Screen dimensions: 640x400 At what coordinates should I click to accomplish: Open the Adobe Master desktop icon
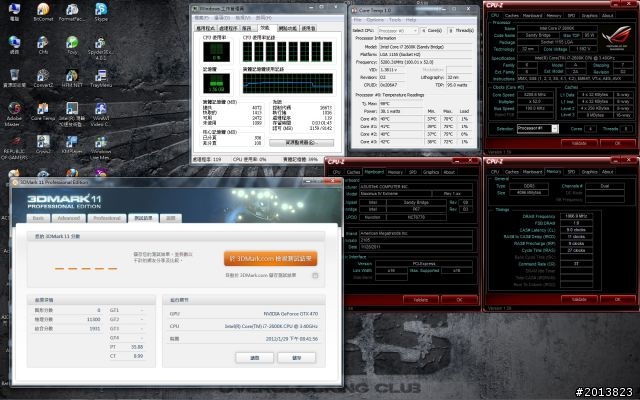tap(14, 114)
